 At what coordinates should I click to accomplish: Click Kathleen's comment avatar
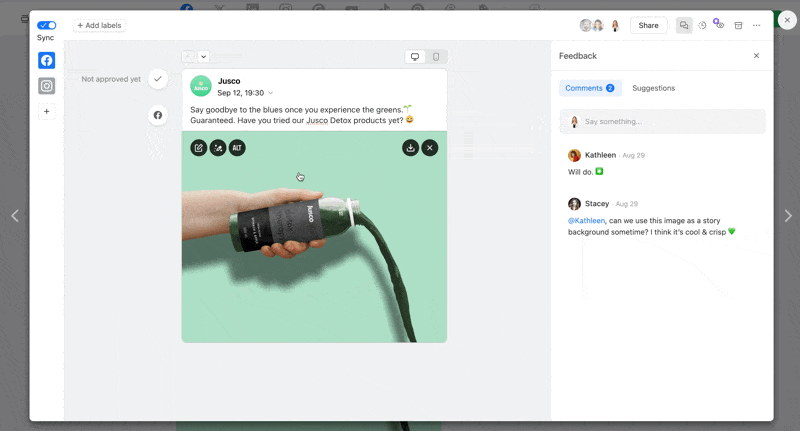click(574, 155)
